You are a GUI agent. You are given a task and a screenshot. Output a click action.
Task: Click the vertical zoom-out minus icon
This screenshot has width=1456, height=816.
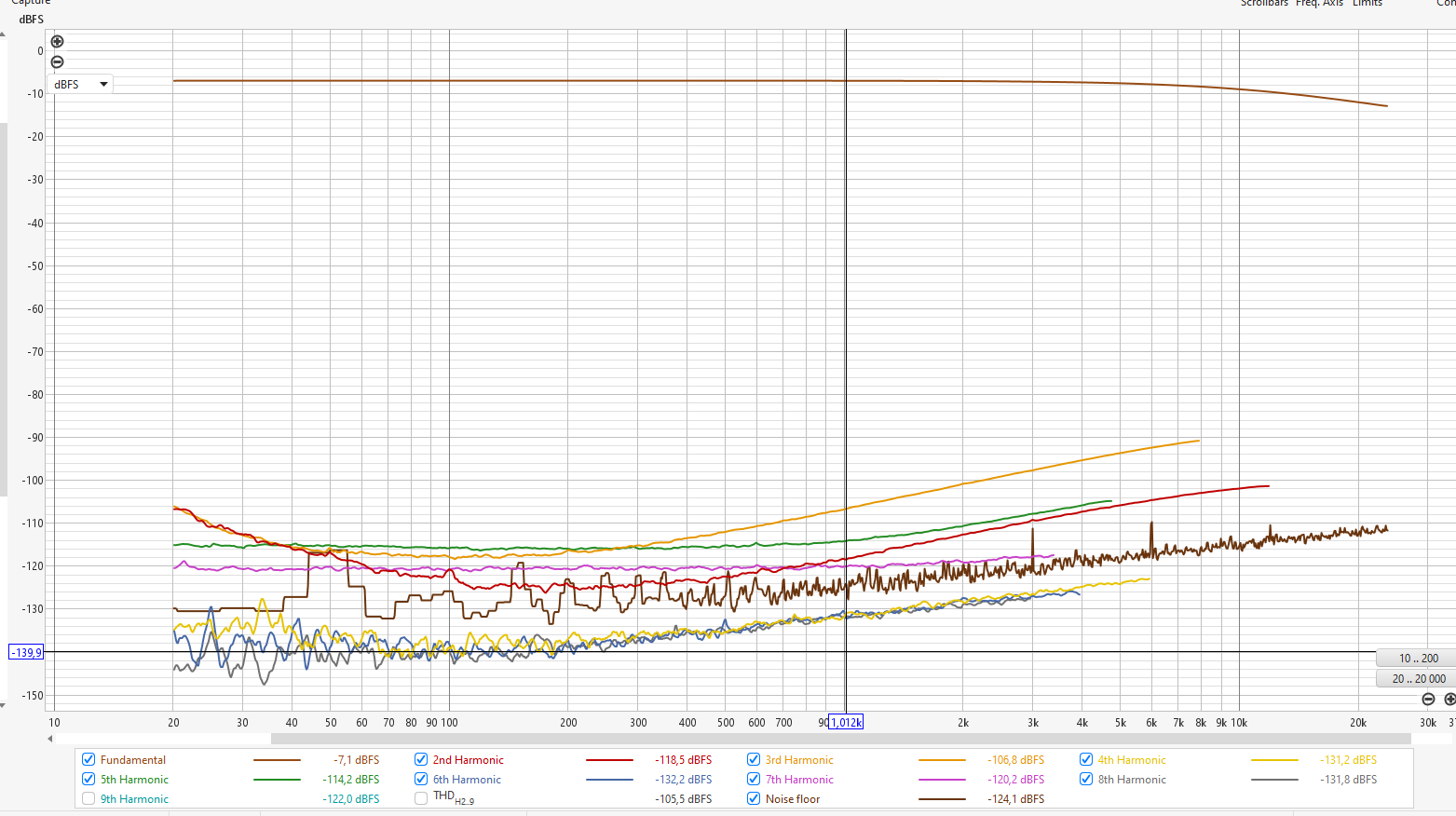coord(57,62)
